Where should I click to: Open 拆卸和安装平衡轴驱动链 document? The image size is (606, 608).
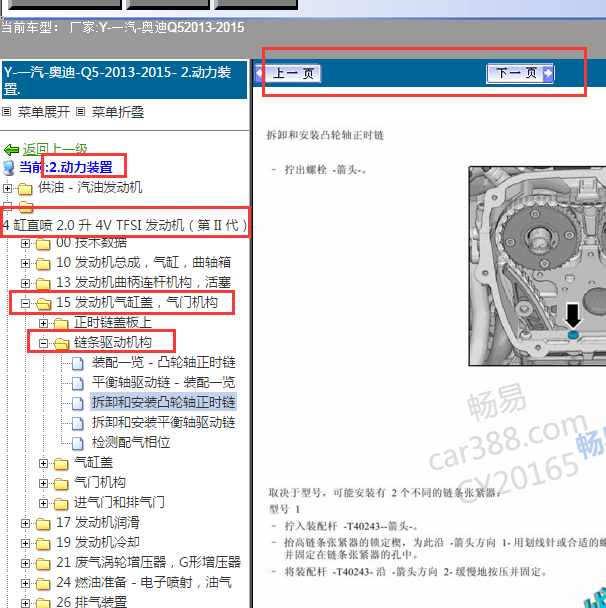(163, 422)
